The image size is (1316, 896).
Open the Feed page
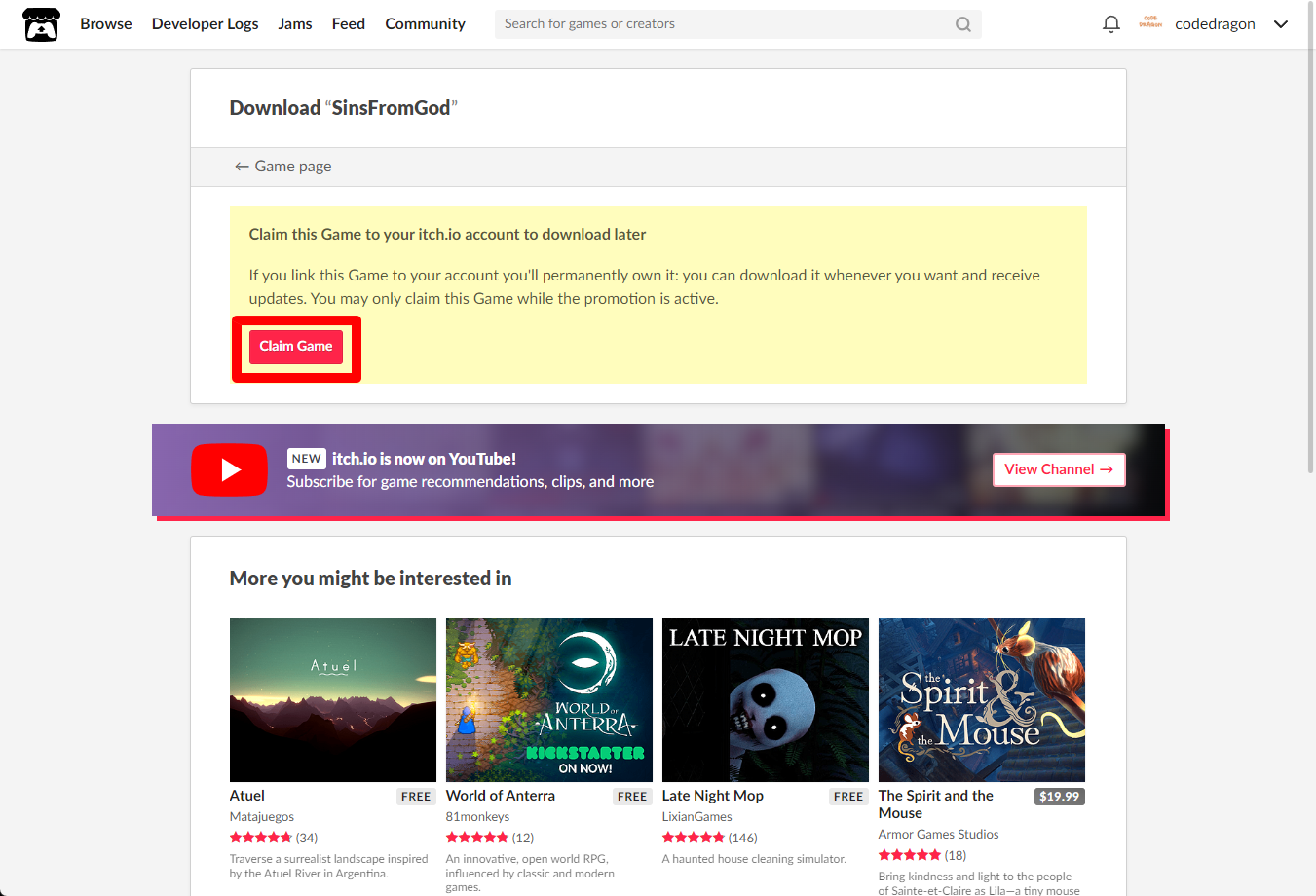tap(349, 23)
